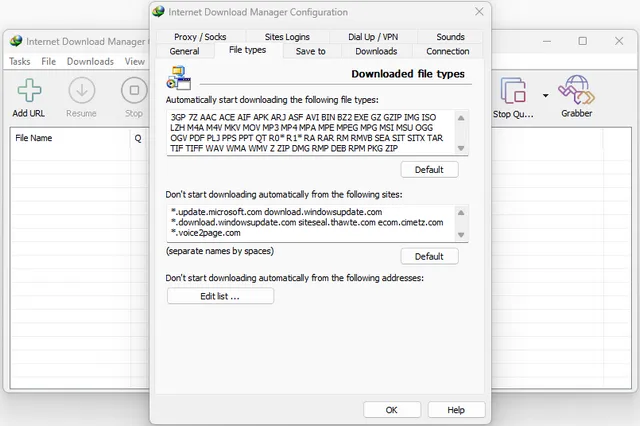Switch to the General tab
640x426 pixels.
(x=184, y=51)
